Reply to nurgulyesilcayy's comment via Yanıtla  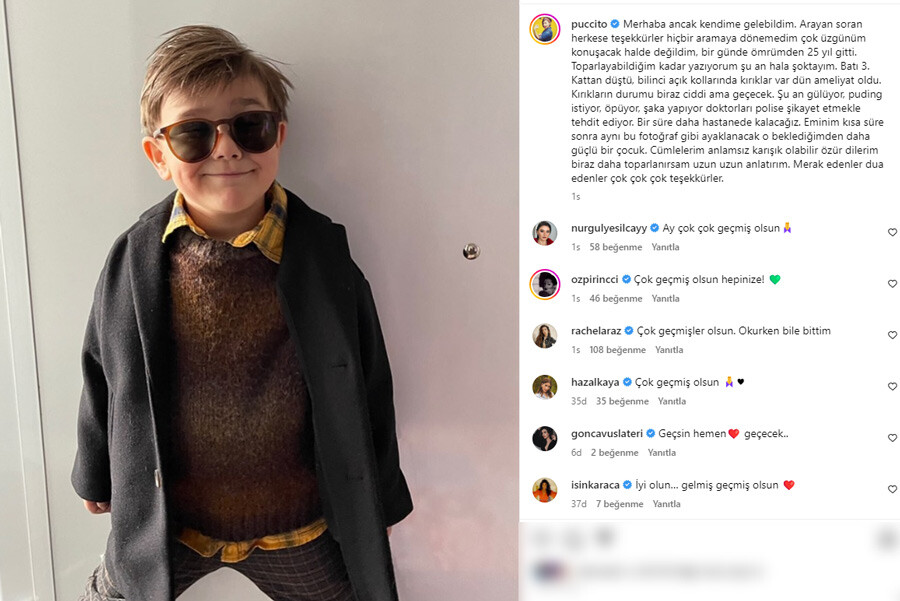point(665,247)
